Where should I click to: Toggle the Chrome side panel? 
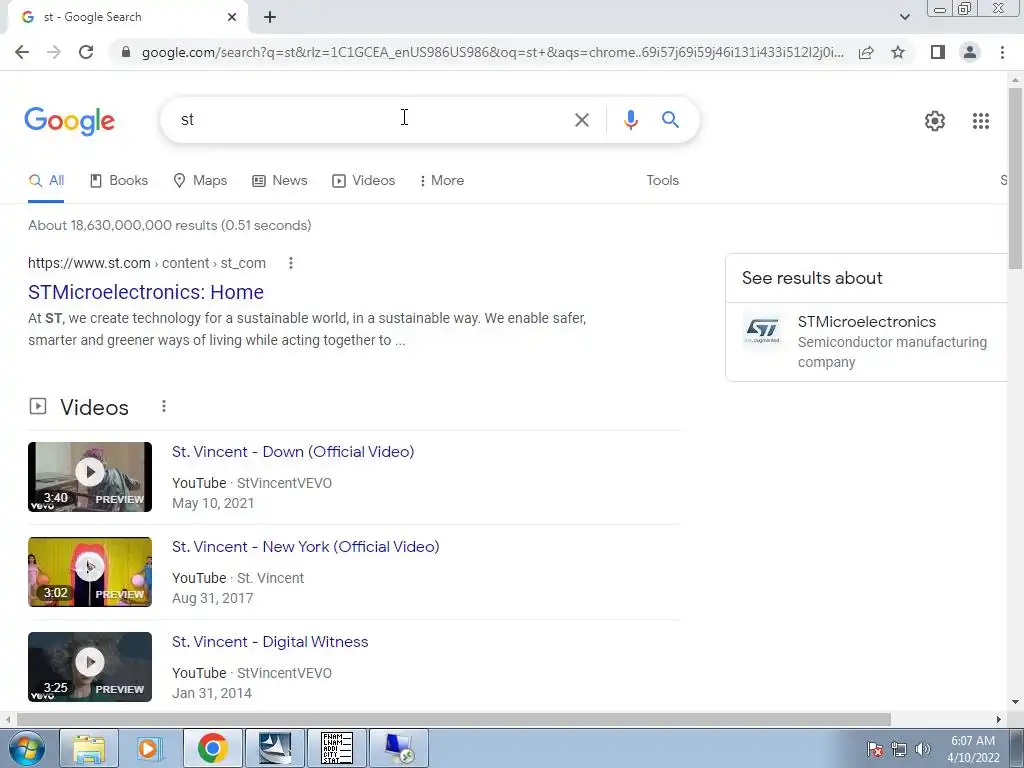(x=938, y=52)
